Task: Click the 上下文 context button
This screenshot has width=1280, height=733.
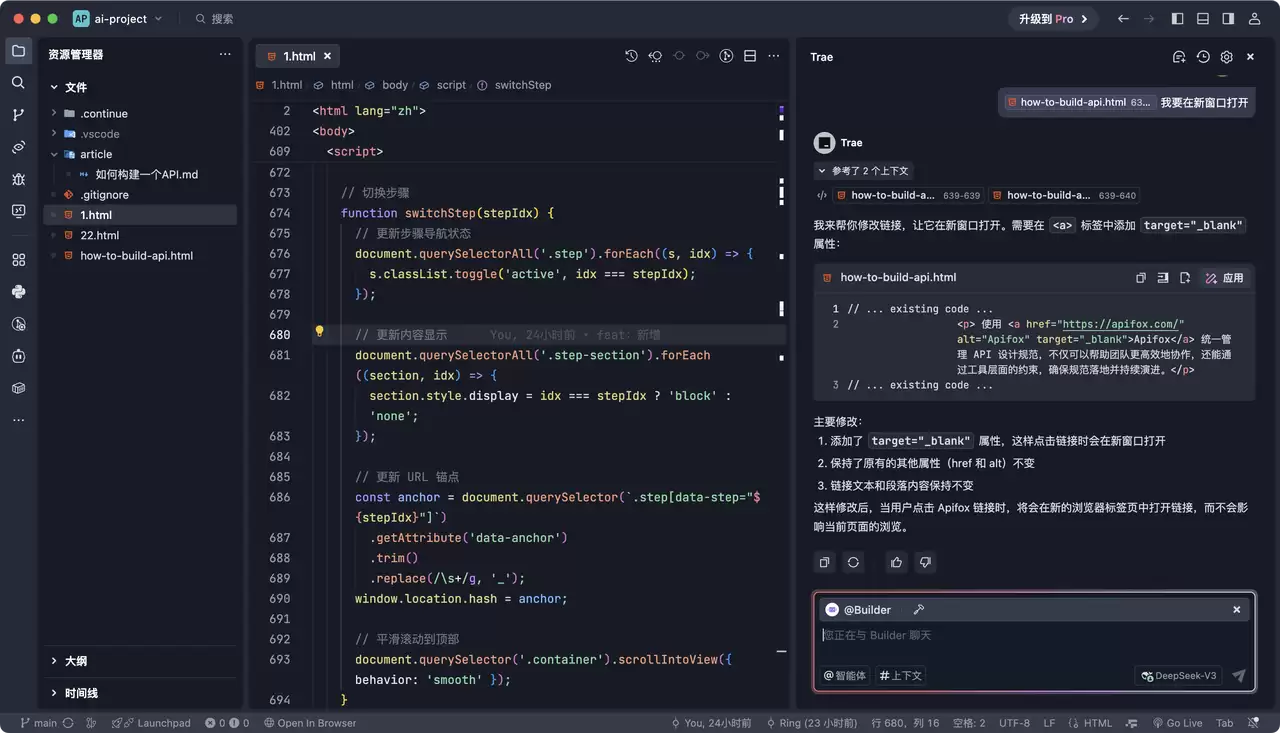Action: coord(901,676)
